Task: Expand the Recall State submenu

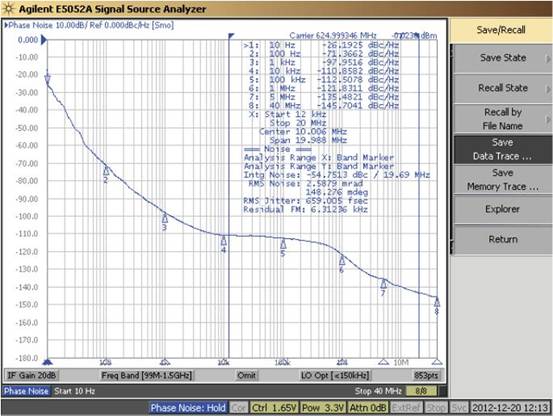Action: pyautogui.click(x=502, y=88)
